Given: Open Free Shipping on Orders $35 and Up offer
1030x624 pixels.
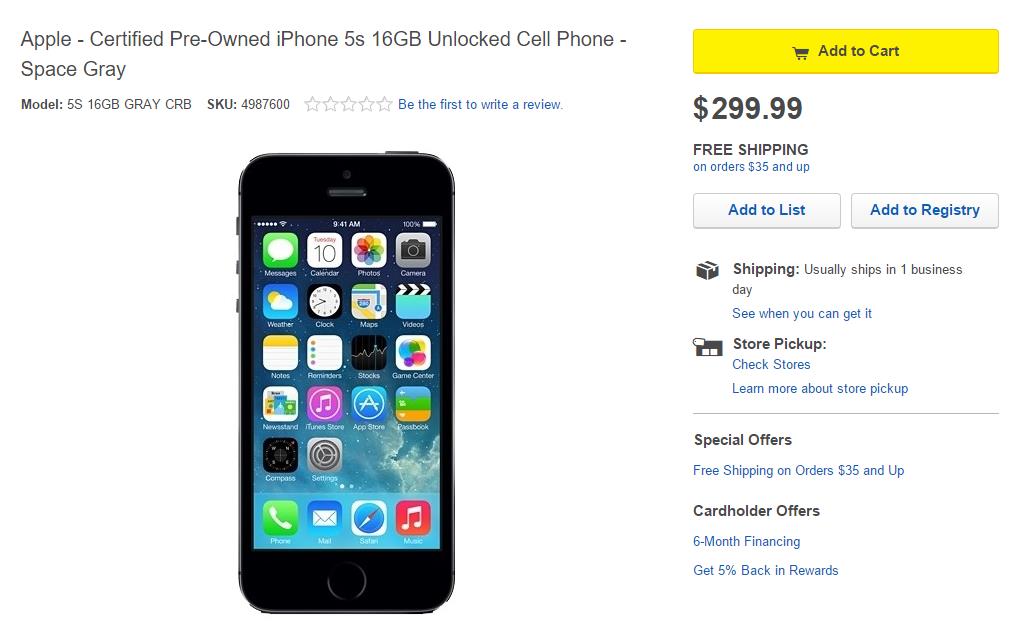Looking at the screenshot, I should pyautogui.click(x=799, y=470).
